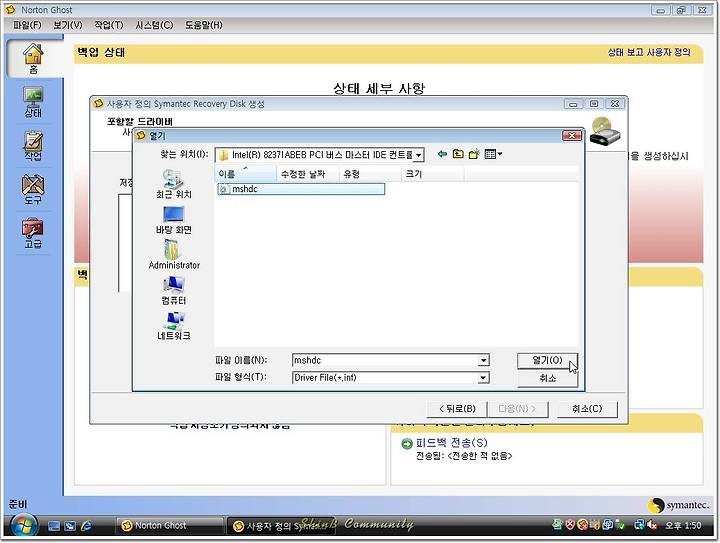Expand the file type (파일 형식) dropdown
Viewport: 720px width, 543px height.
click(x=483, y=378)
